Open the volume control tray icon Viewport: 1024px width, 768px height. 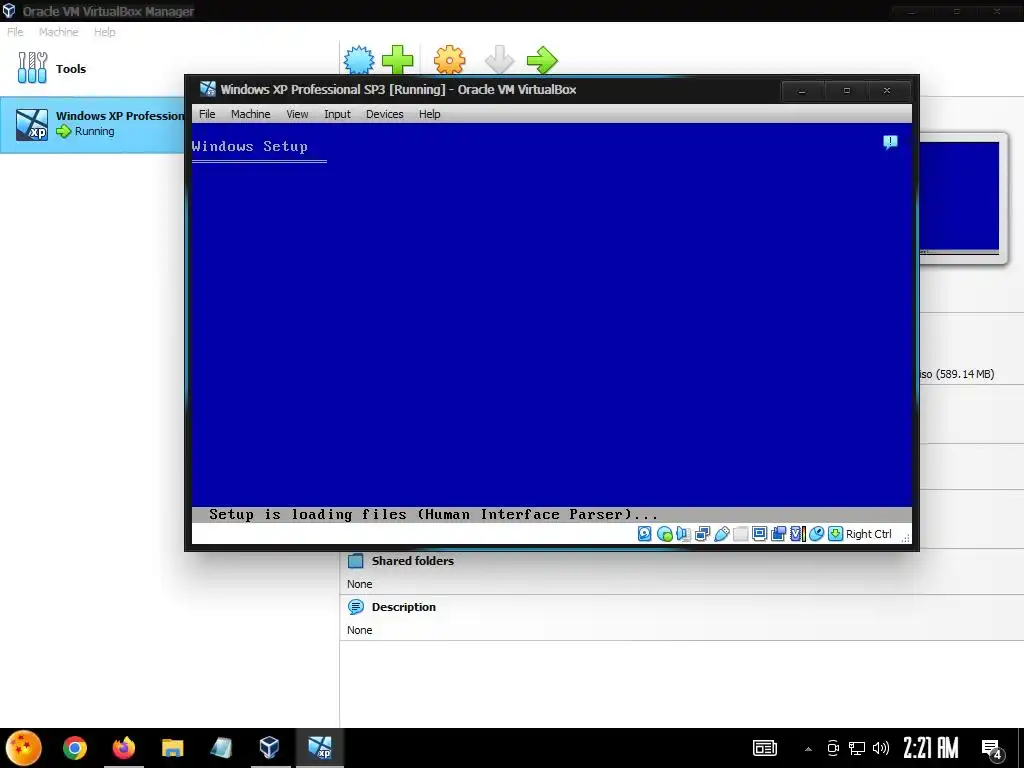[x=881, y=748]
